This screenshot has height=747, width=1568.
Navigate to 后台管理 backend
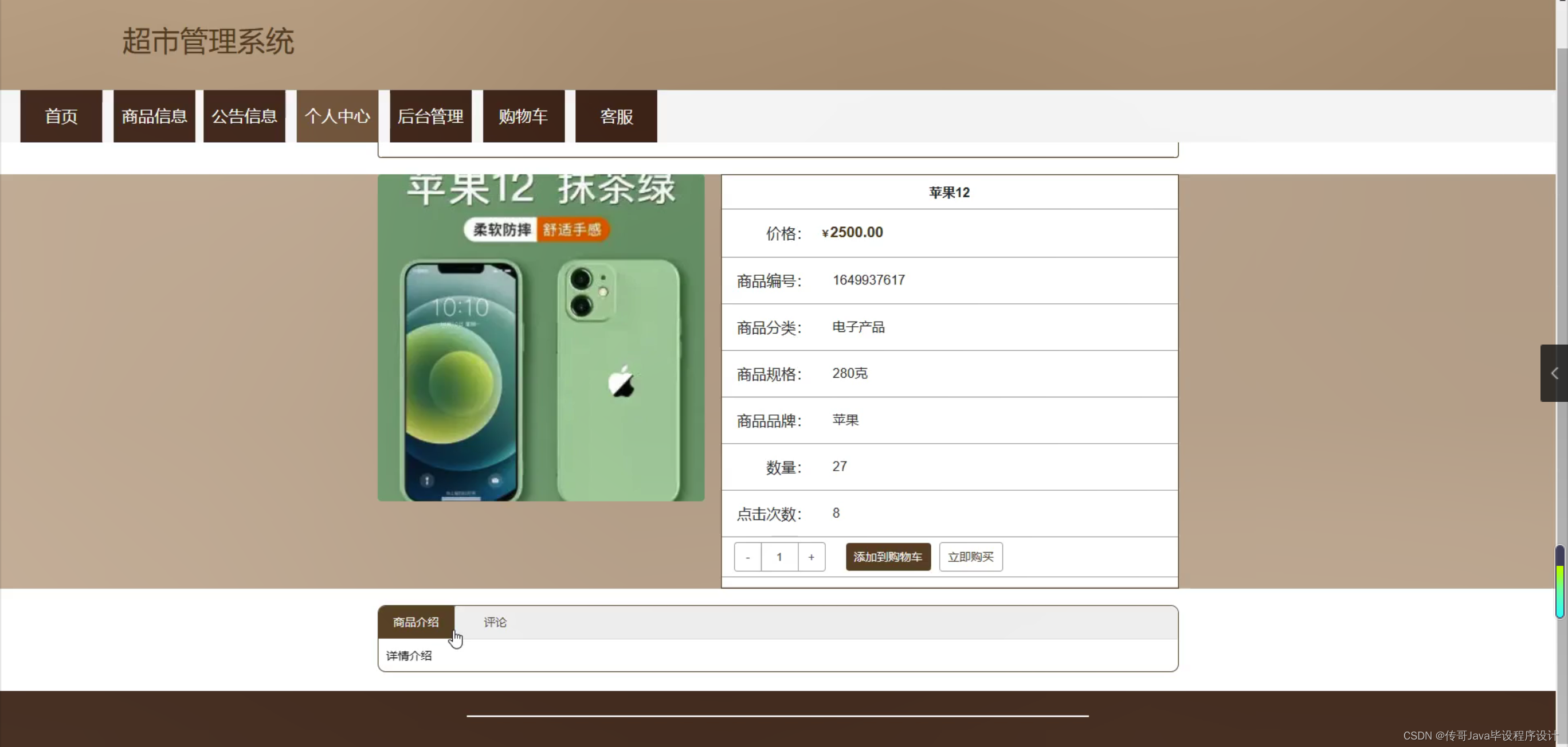[x=430, y=116]
